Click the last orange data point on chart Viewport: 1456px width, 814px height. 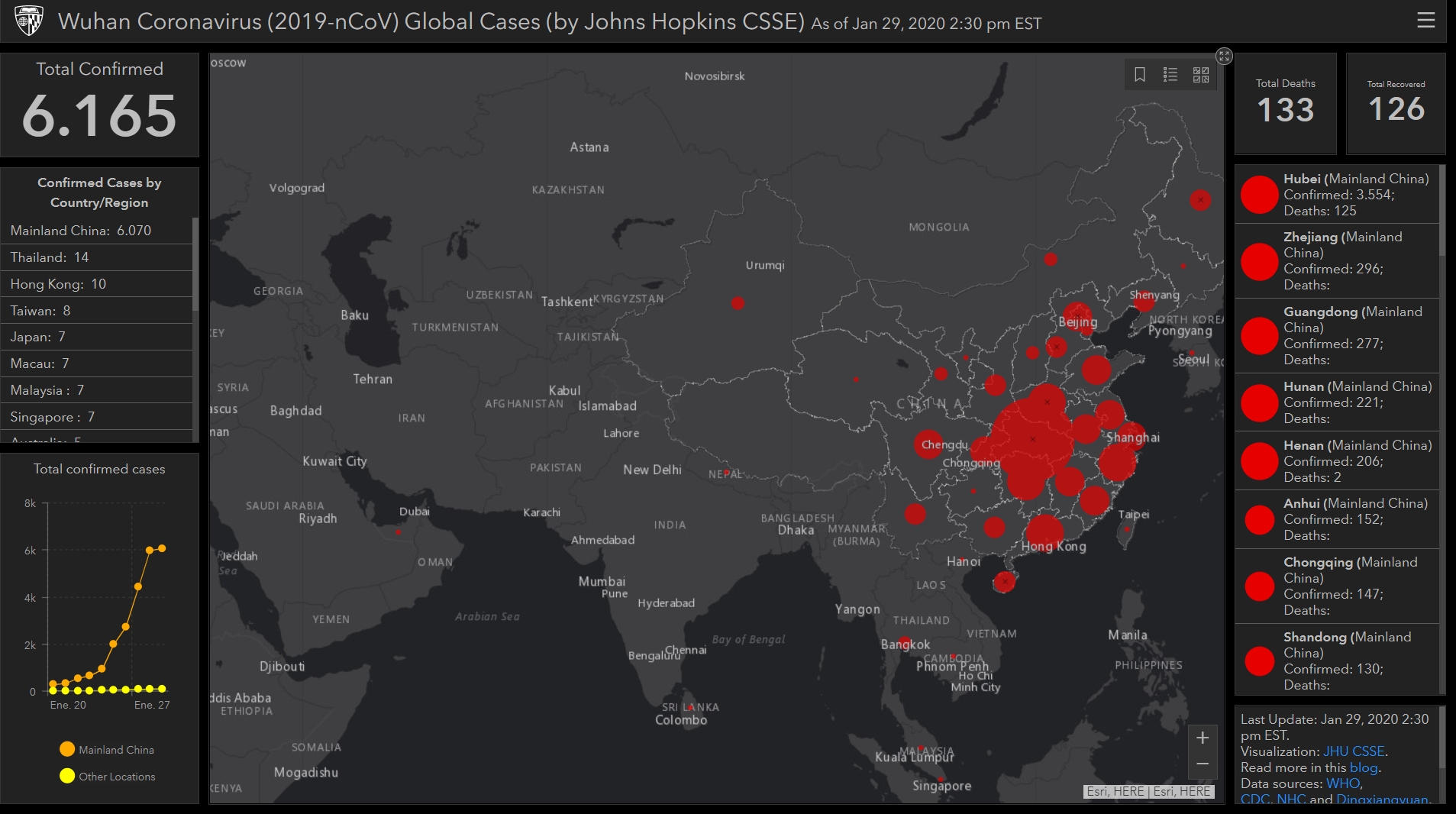click(x=162, y=548)
